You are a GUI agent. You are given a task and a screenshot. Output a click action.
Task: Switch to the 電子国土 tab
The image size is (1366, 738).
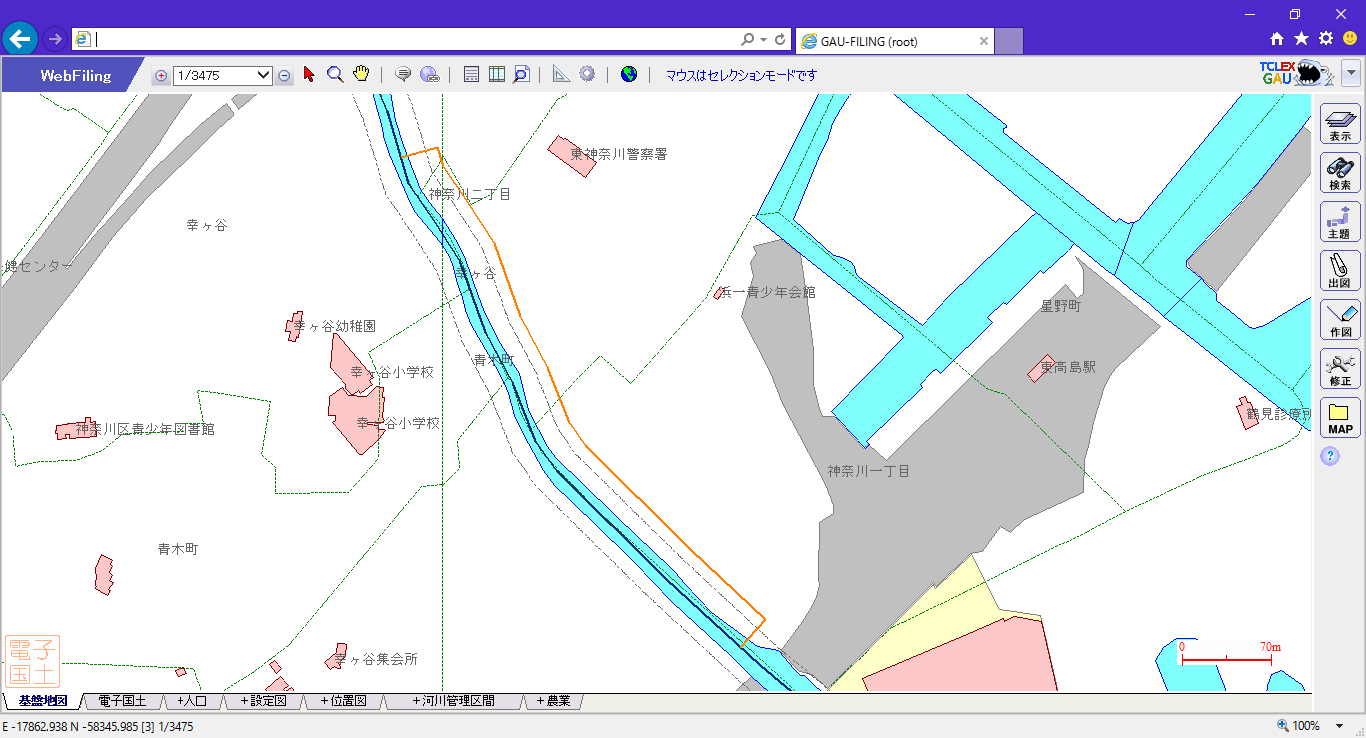[122, 701]
